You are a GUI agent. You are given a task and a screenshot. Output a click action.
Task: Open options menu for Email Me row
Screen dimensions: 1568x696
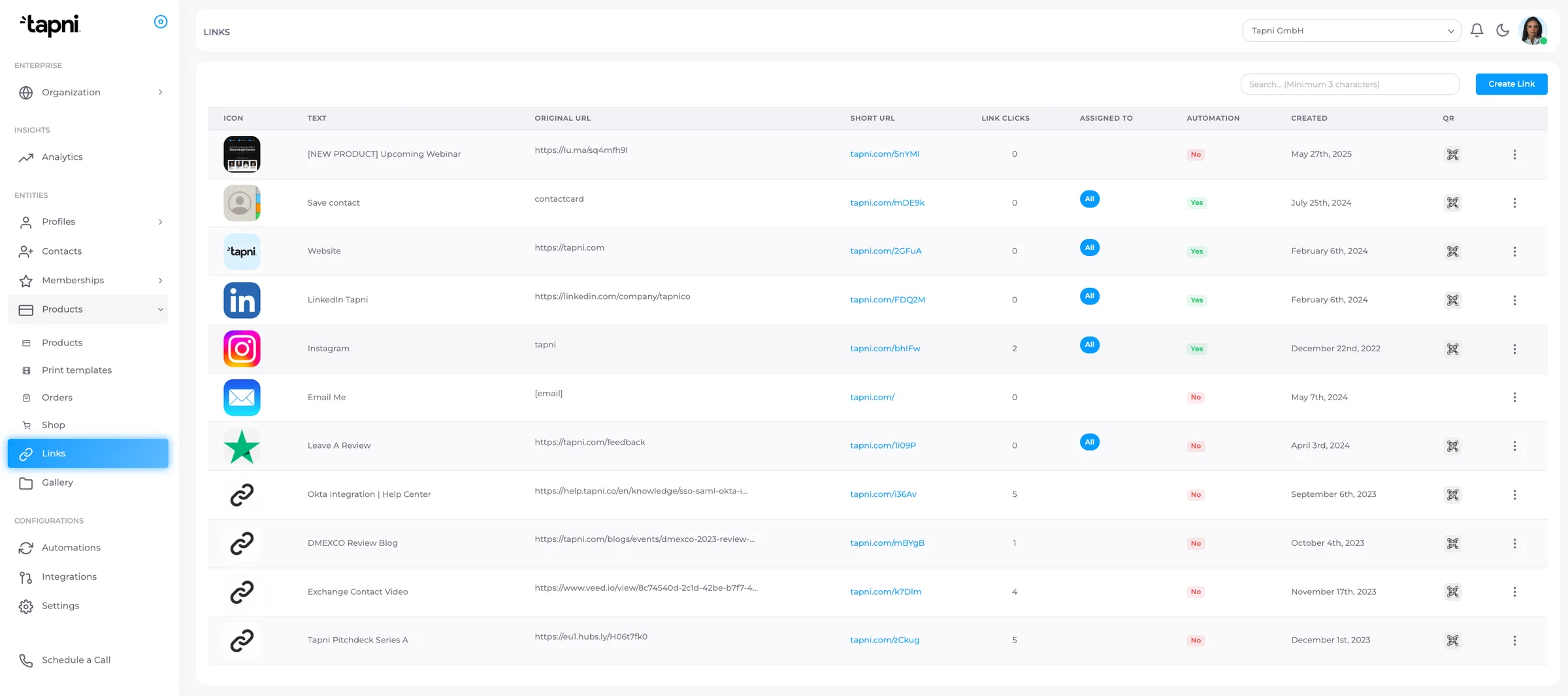1514,398
